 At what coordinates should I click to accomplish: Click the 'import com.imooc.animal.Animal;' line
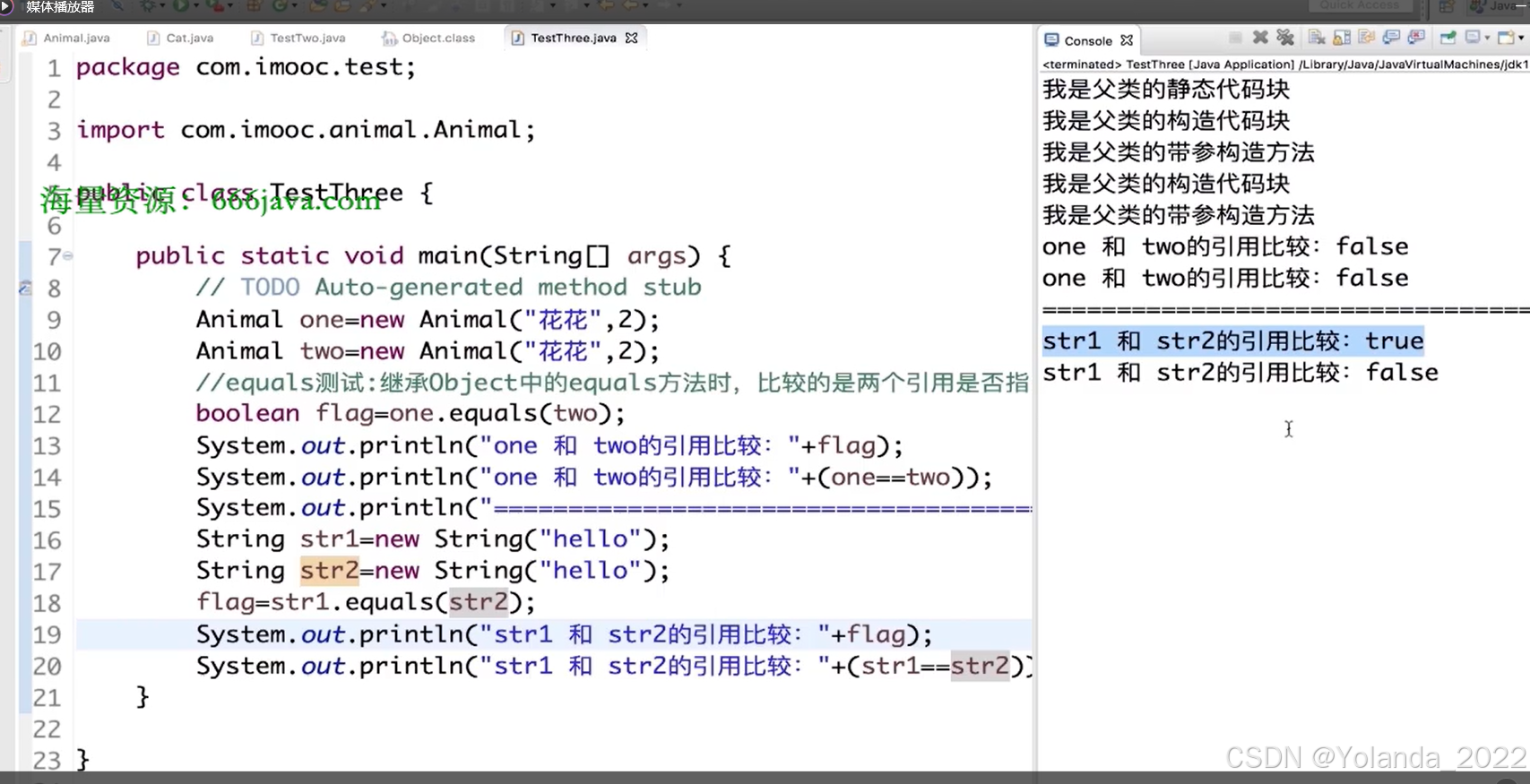click(x=306, y=130)
